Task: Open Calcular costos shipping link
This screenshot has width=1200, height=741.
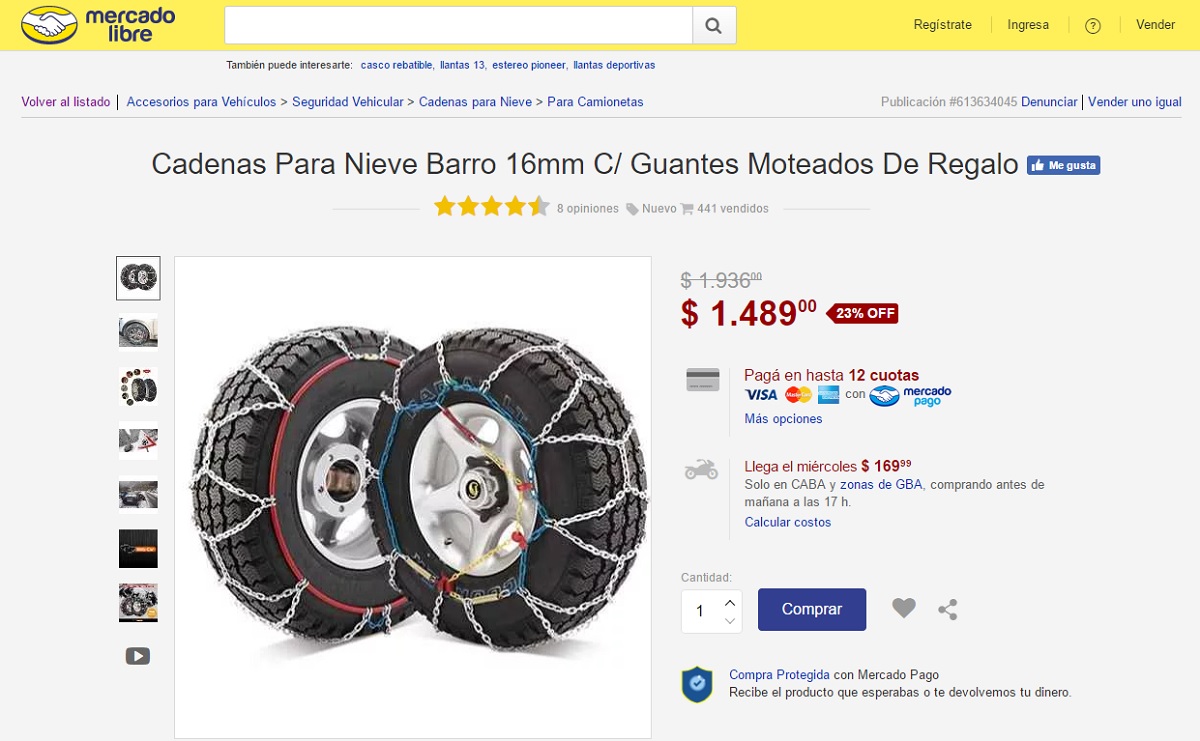Action: (787, 522)
